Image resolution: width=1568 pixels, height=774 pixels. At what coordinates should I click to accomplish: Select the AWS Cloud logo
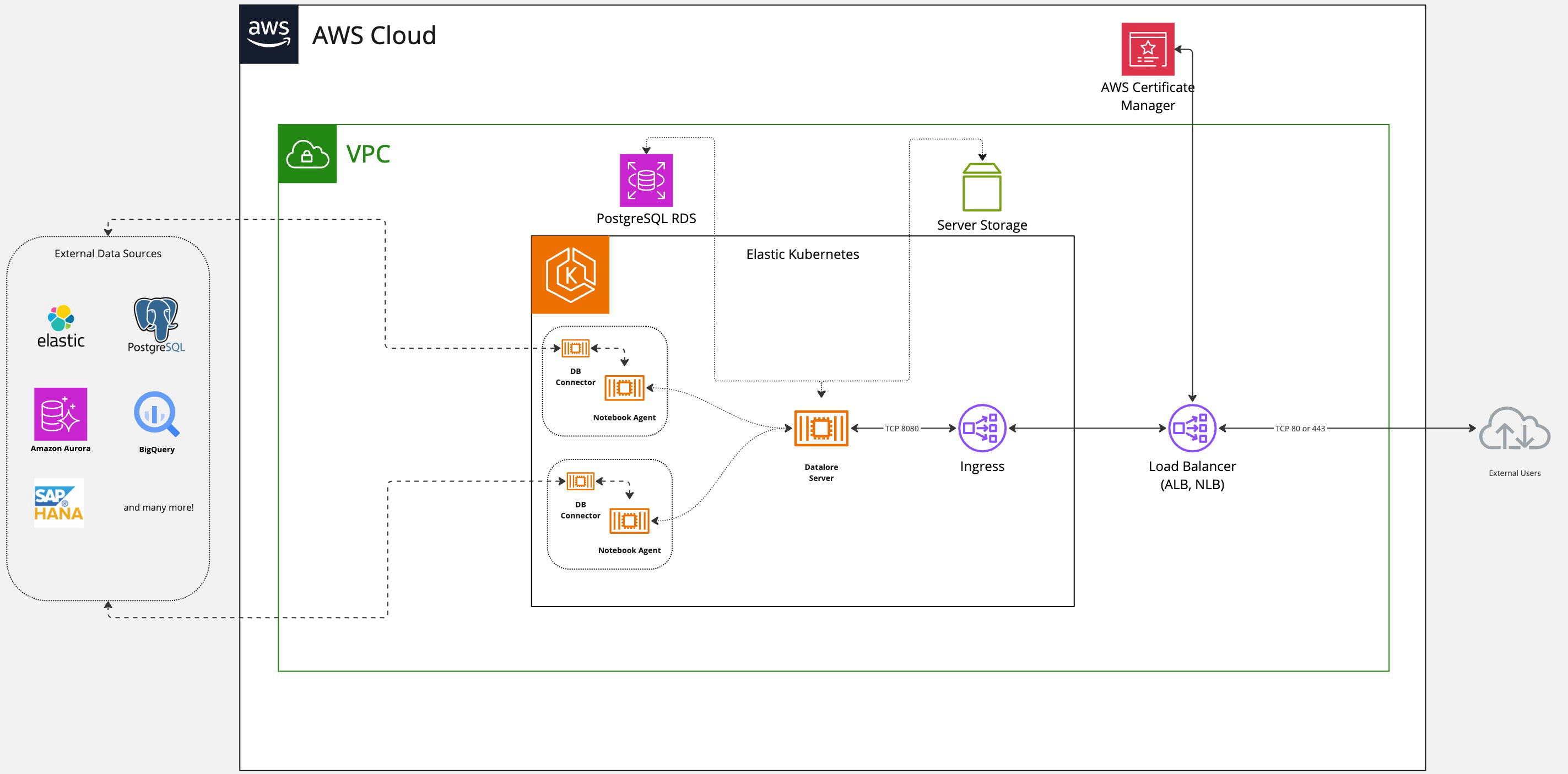pos(269,34)
